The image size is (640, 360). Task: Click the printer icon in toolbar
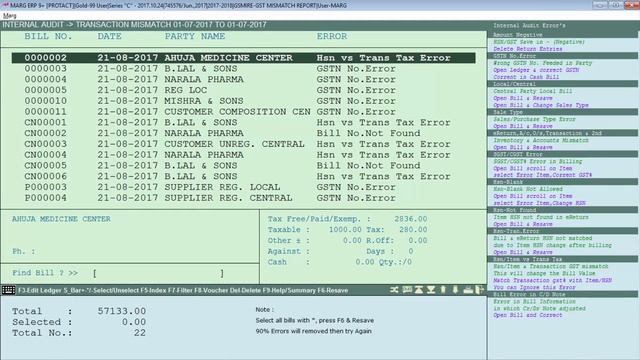point(468,290)
